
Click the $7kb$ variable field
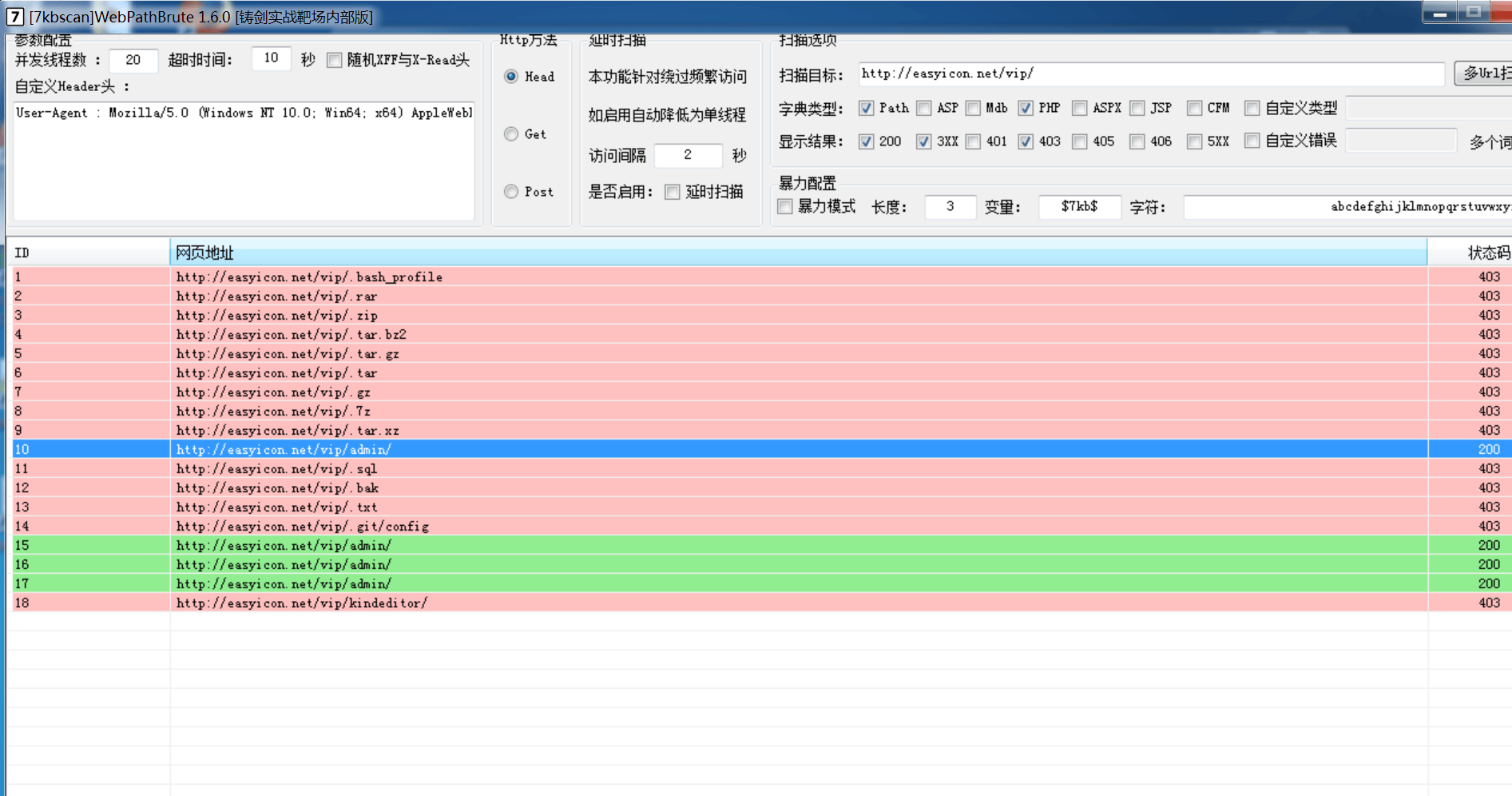click(1080, 207)
